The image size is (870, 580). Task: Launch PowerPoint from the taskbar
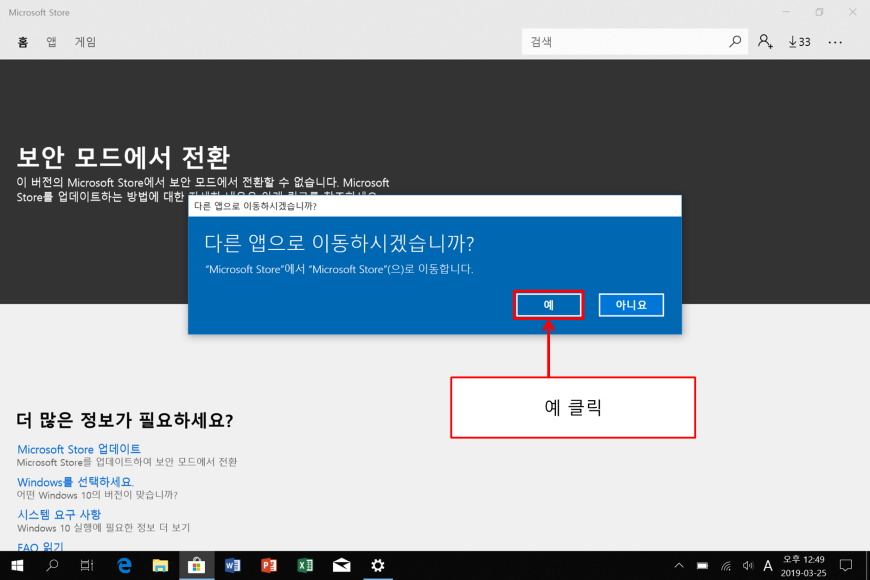[269, 566]
